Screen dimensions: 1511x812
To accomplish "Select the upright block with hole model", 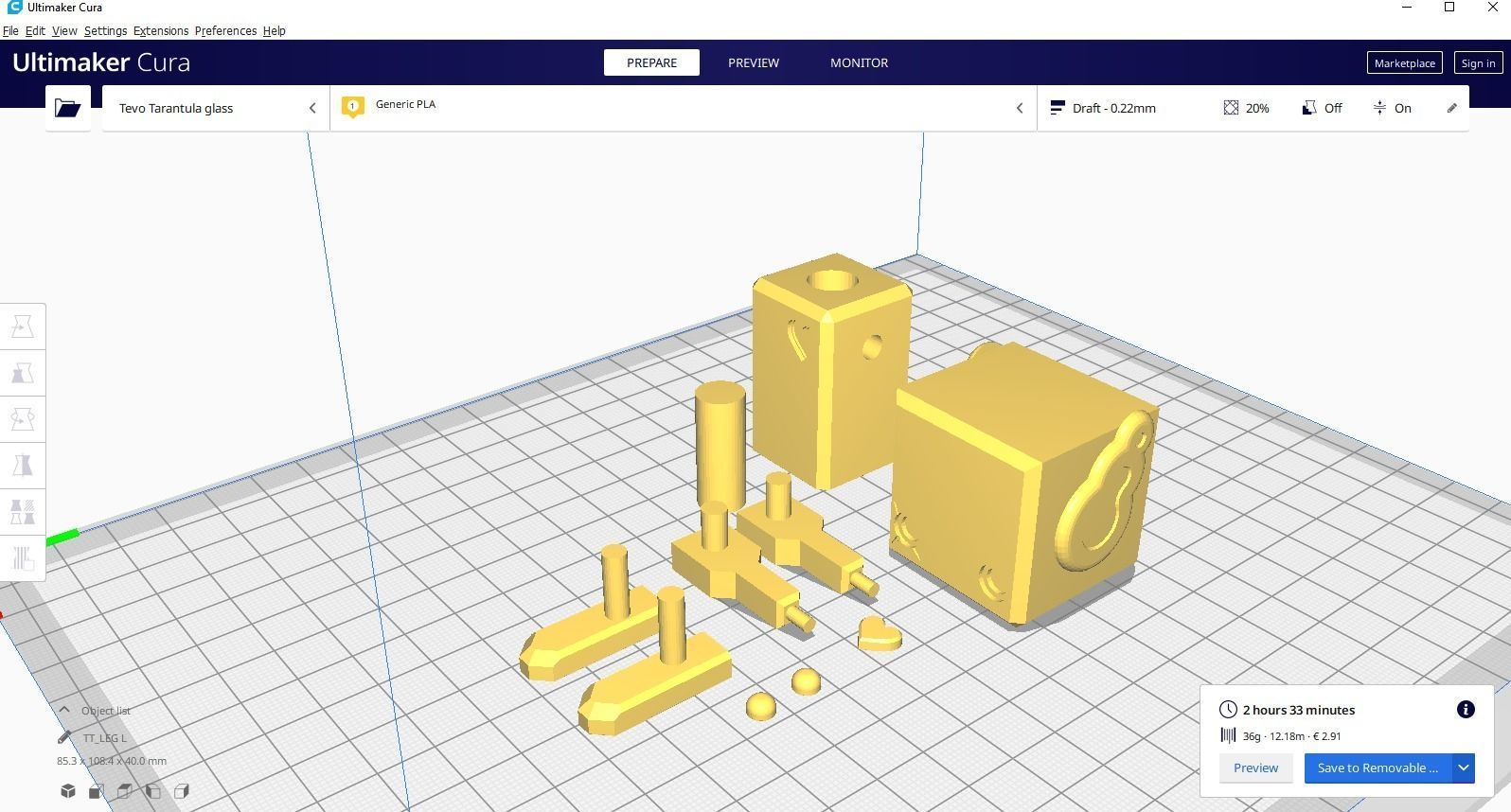I will click(831, 369).
